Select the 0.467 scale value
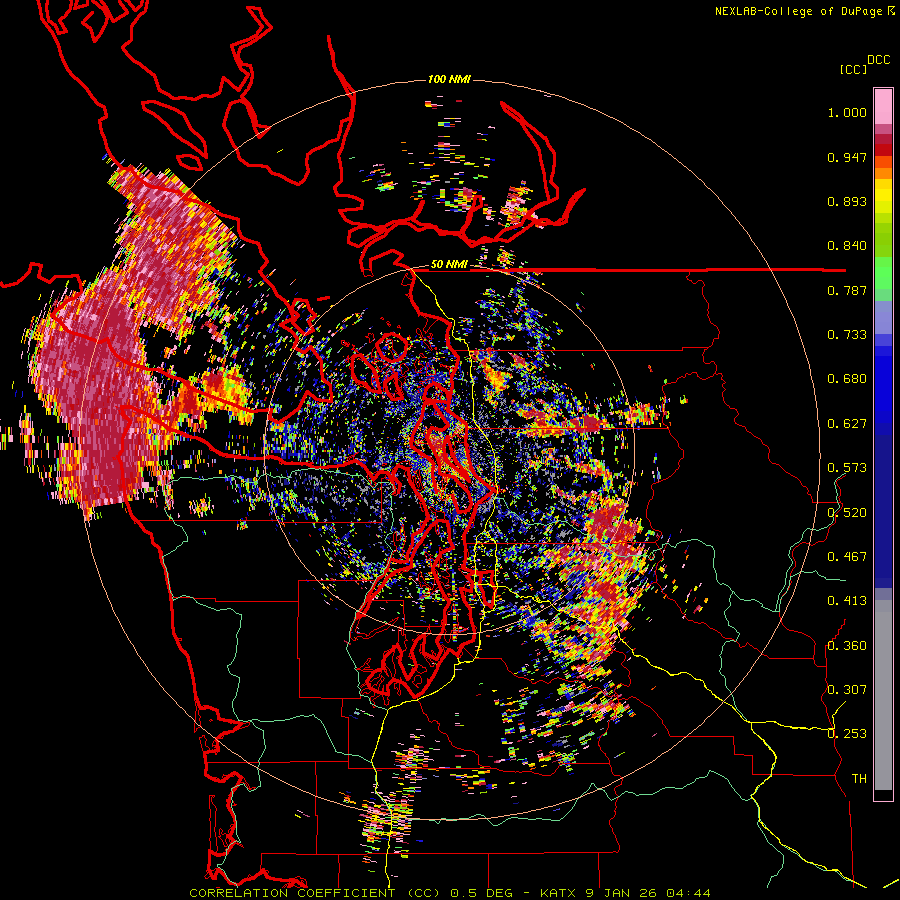Screen dimensions: 900x900 847,557
